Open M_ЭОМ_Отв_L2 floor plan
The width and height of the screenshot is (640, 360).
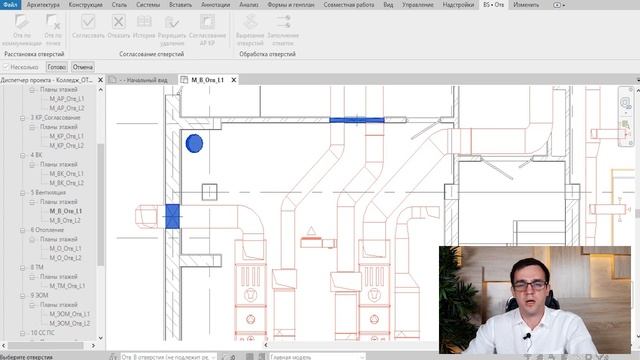(69, 324)
